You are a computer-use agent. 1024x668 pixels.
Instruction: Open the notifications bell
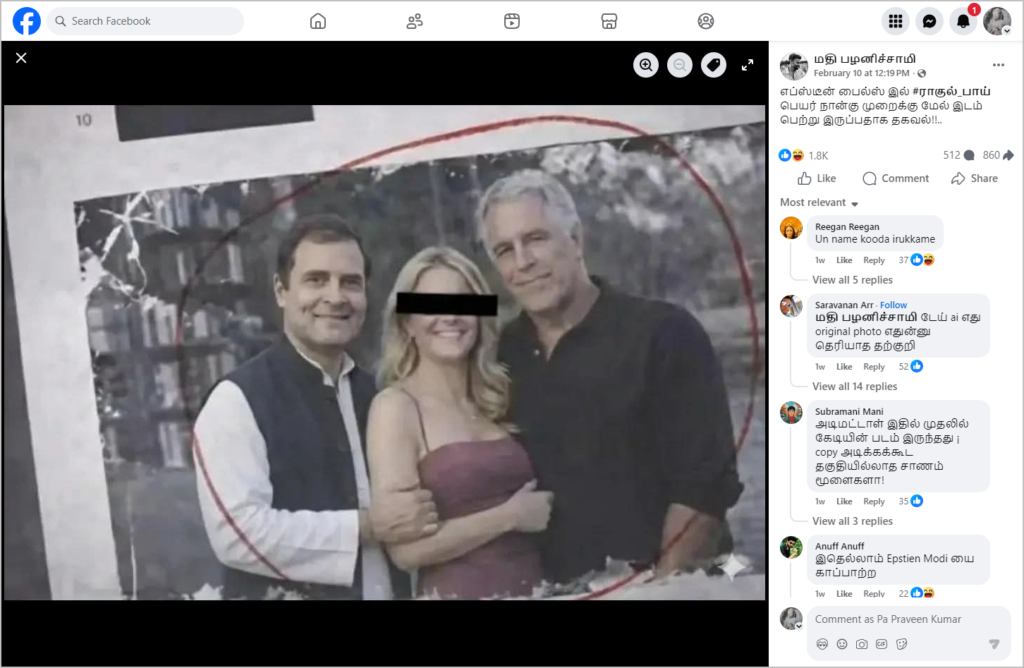tap(963, 21)
